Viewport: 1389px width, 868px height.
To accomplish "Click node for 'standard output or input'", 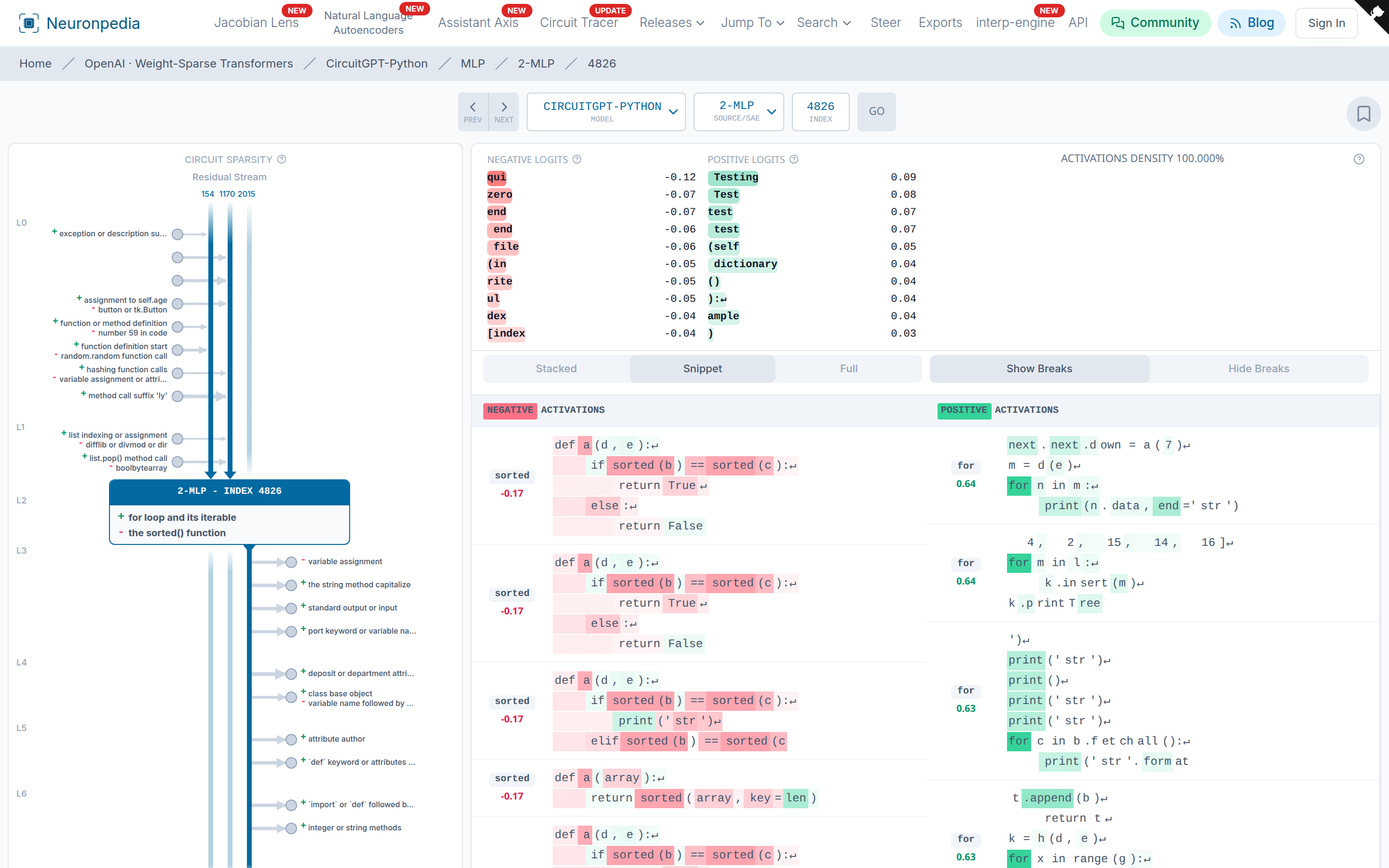I will [291, 608].
